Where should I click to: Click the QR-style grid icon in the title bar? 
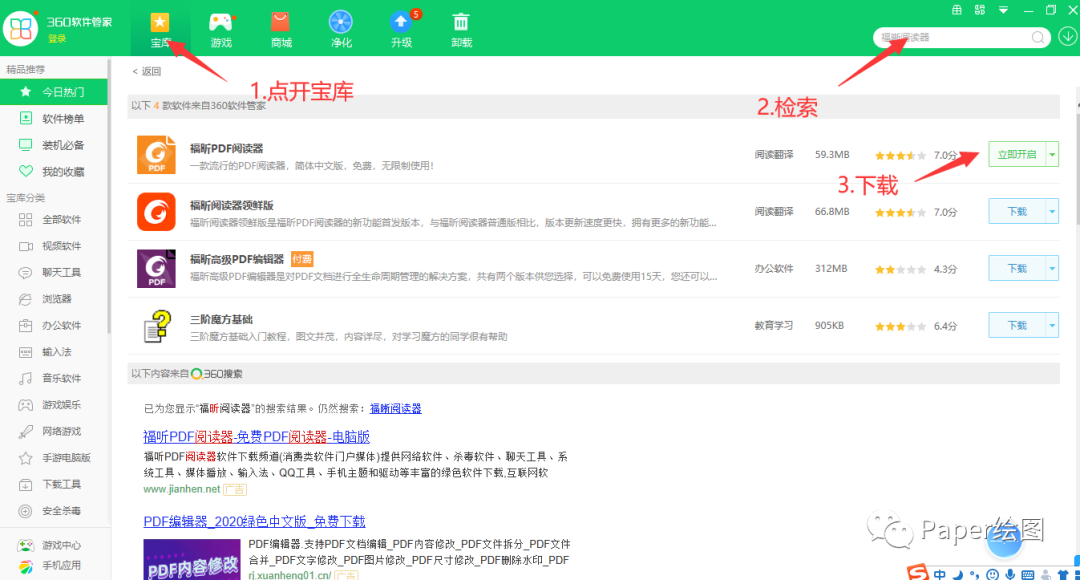pos(979,10)
